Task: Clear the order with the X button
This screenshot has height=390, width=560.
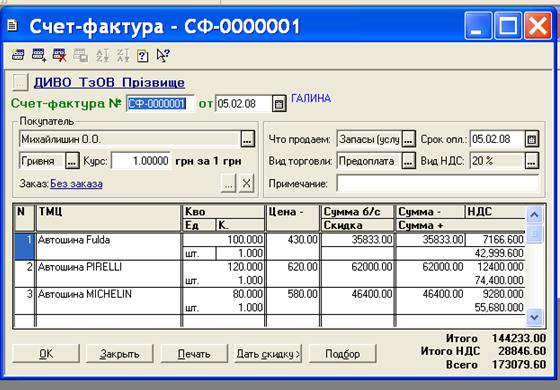Action: tap(246, 184)
